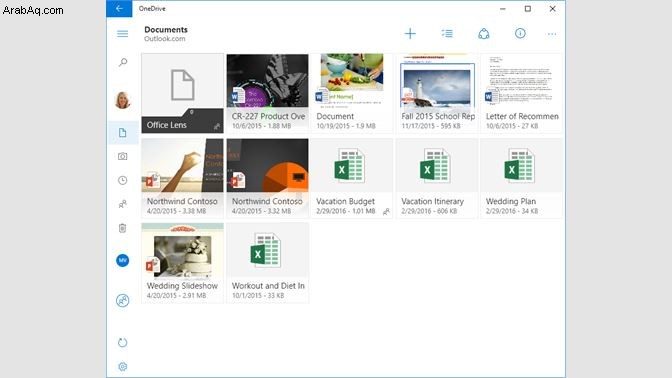This screenshot has width=672, height=378.
Task: Click the MV account badge
Action: pyautogui.click(x=123, y=260)
